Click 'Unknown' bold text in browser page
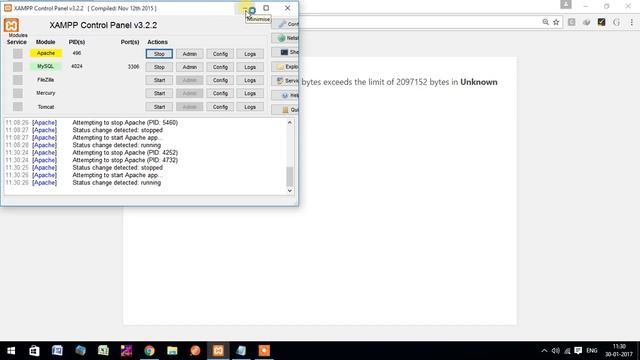Image resolution: width=640 pixels, height=360 pixels. (479, 82)
